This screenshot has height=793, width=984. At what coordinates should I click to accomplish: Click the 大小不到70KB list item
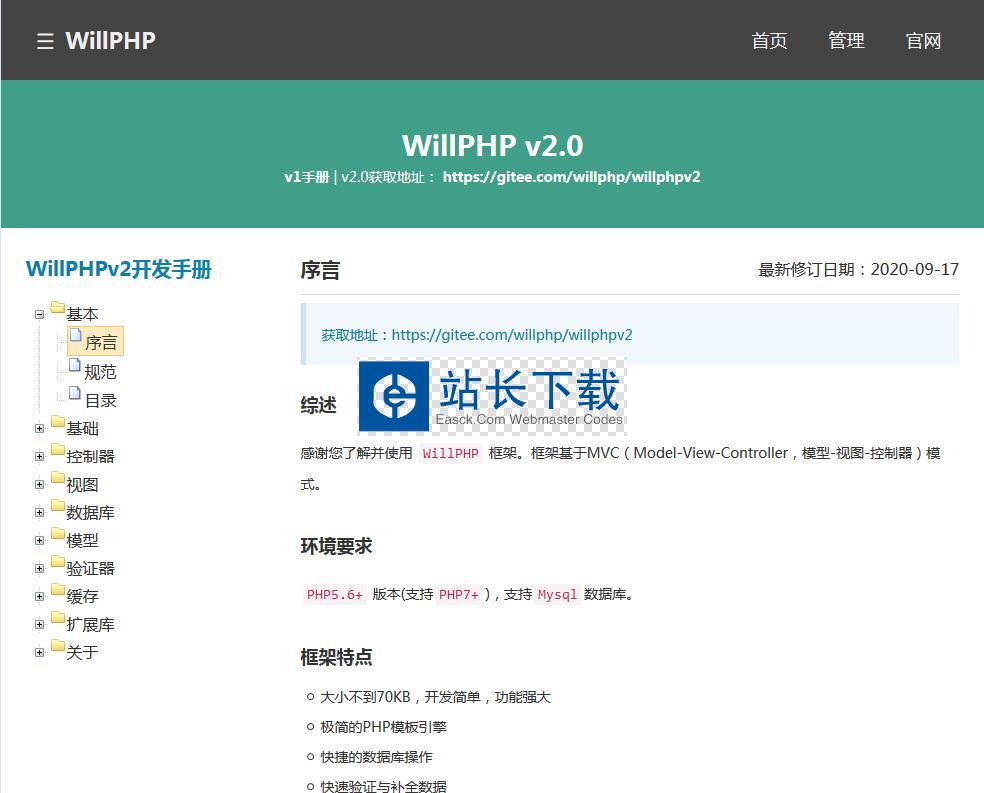coord(435,697)
